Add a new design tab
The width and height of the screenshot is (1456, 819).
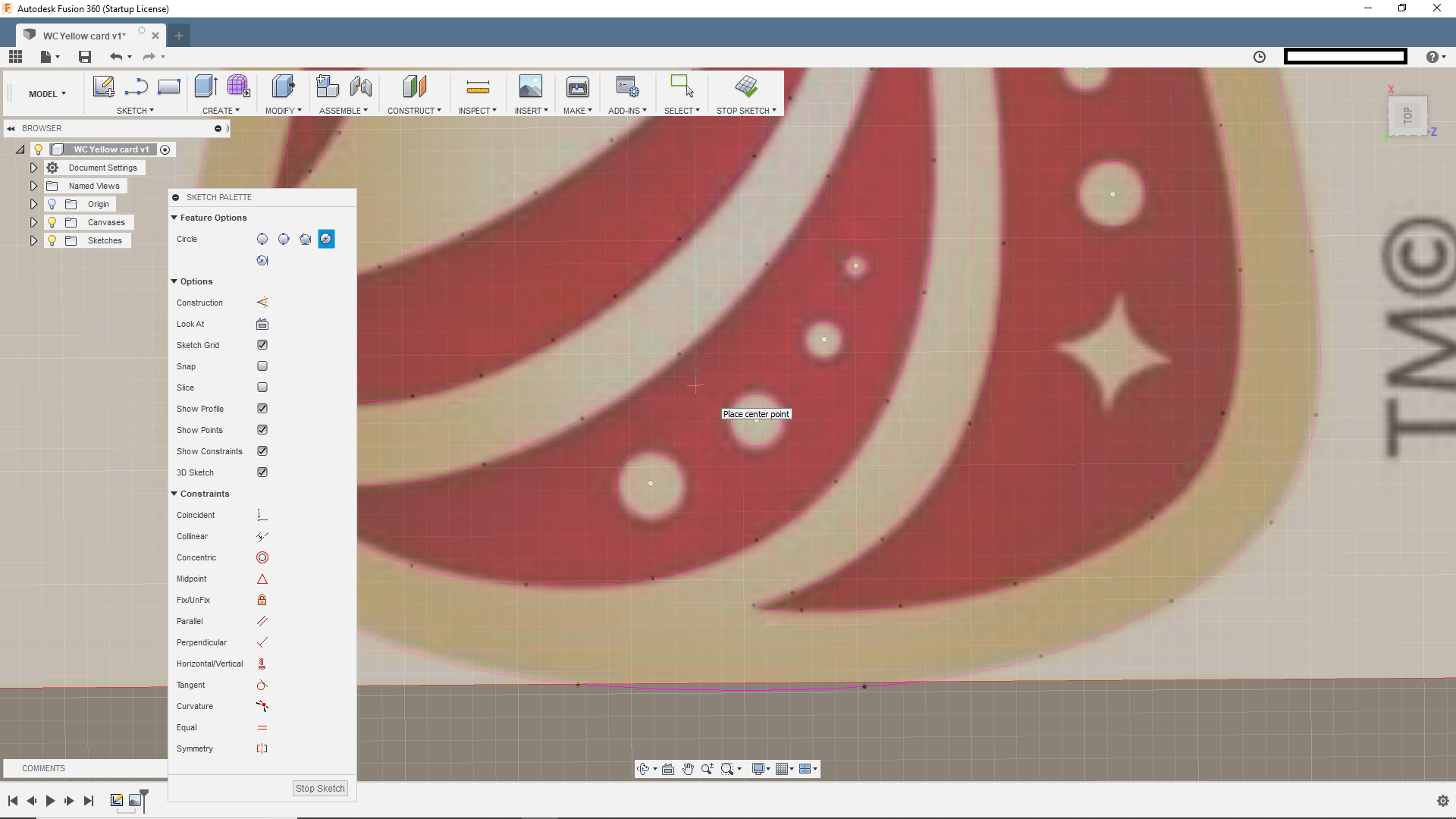pos(179,36)
